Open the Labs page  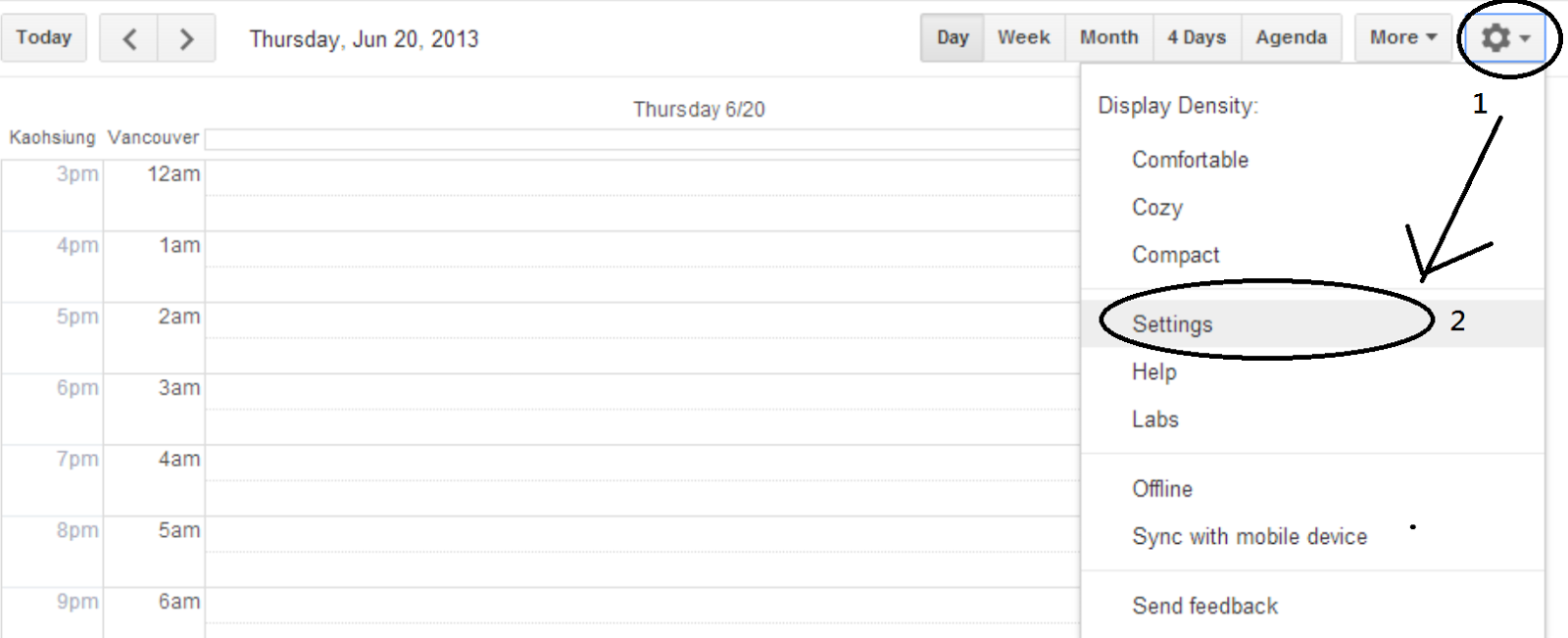1154,418
